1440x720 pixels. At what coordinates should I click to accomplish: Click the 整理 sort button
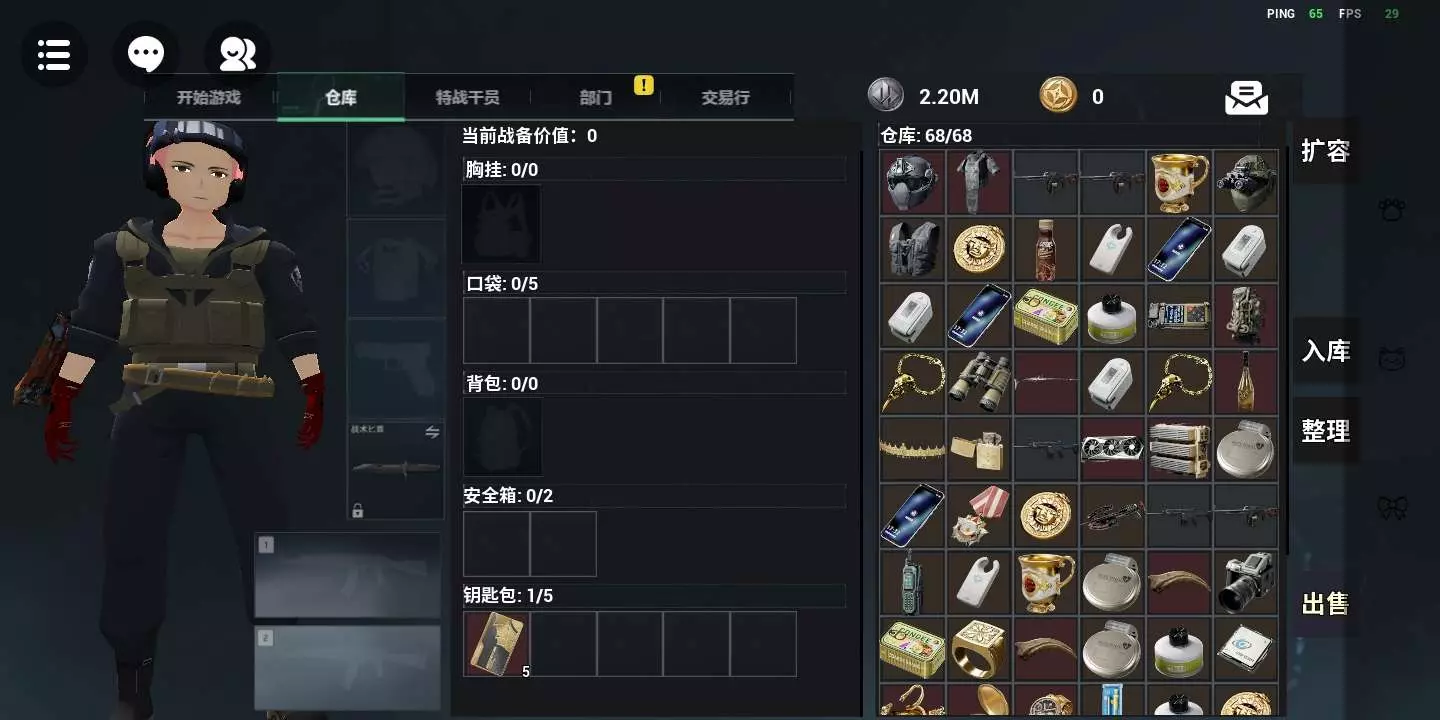coord(1325,431)
